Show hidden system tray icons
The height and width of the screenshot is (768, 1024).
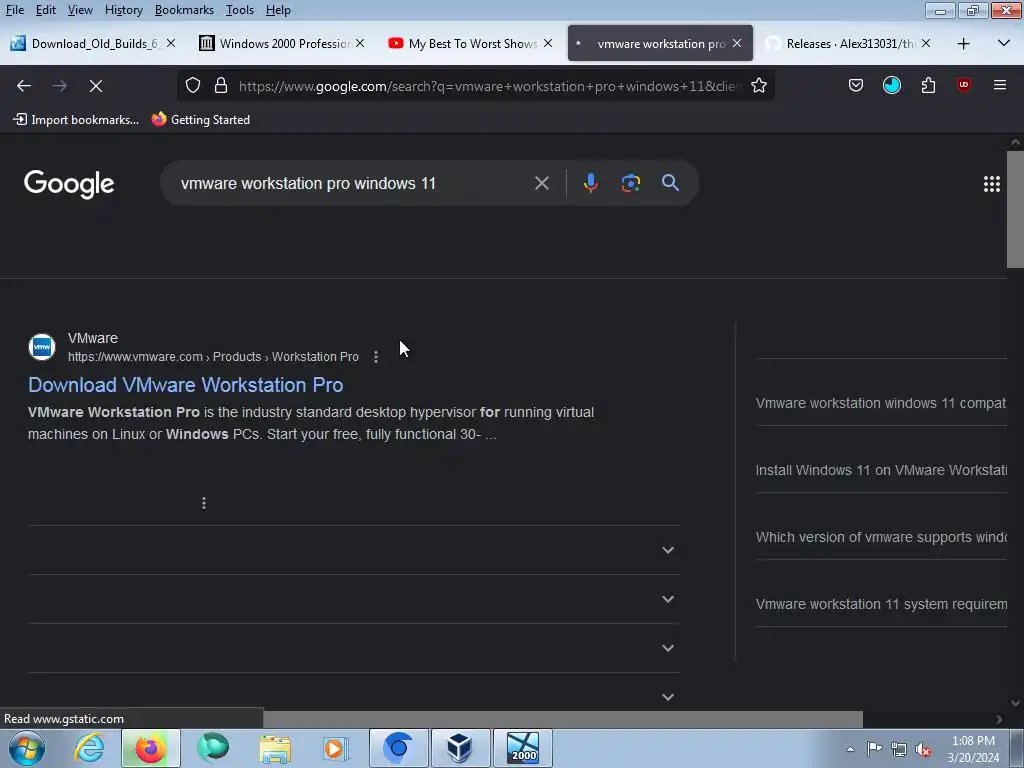[x=850, y=749]
